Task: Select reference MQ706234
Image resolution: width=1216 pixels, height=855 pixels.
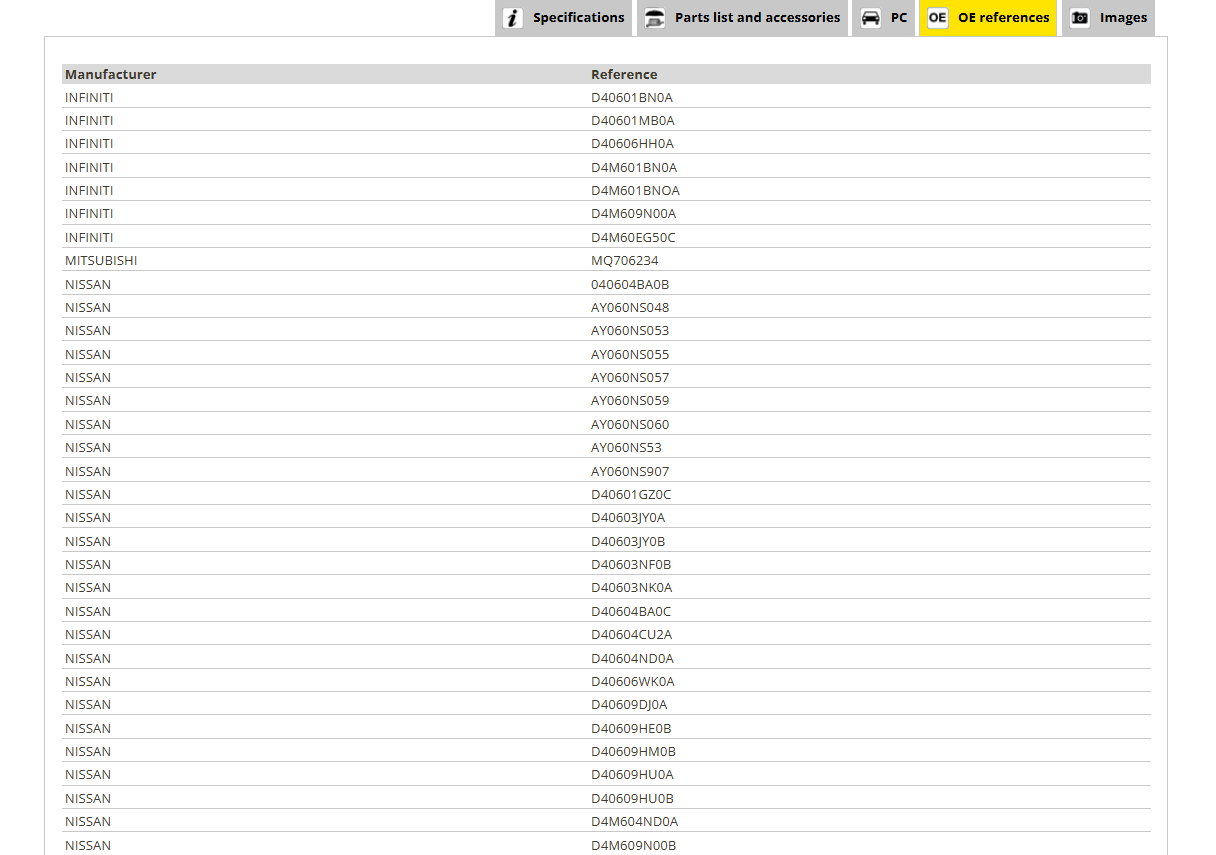Action: (625, 260)
